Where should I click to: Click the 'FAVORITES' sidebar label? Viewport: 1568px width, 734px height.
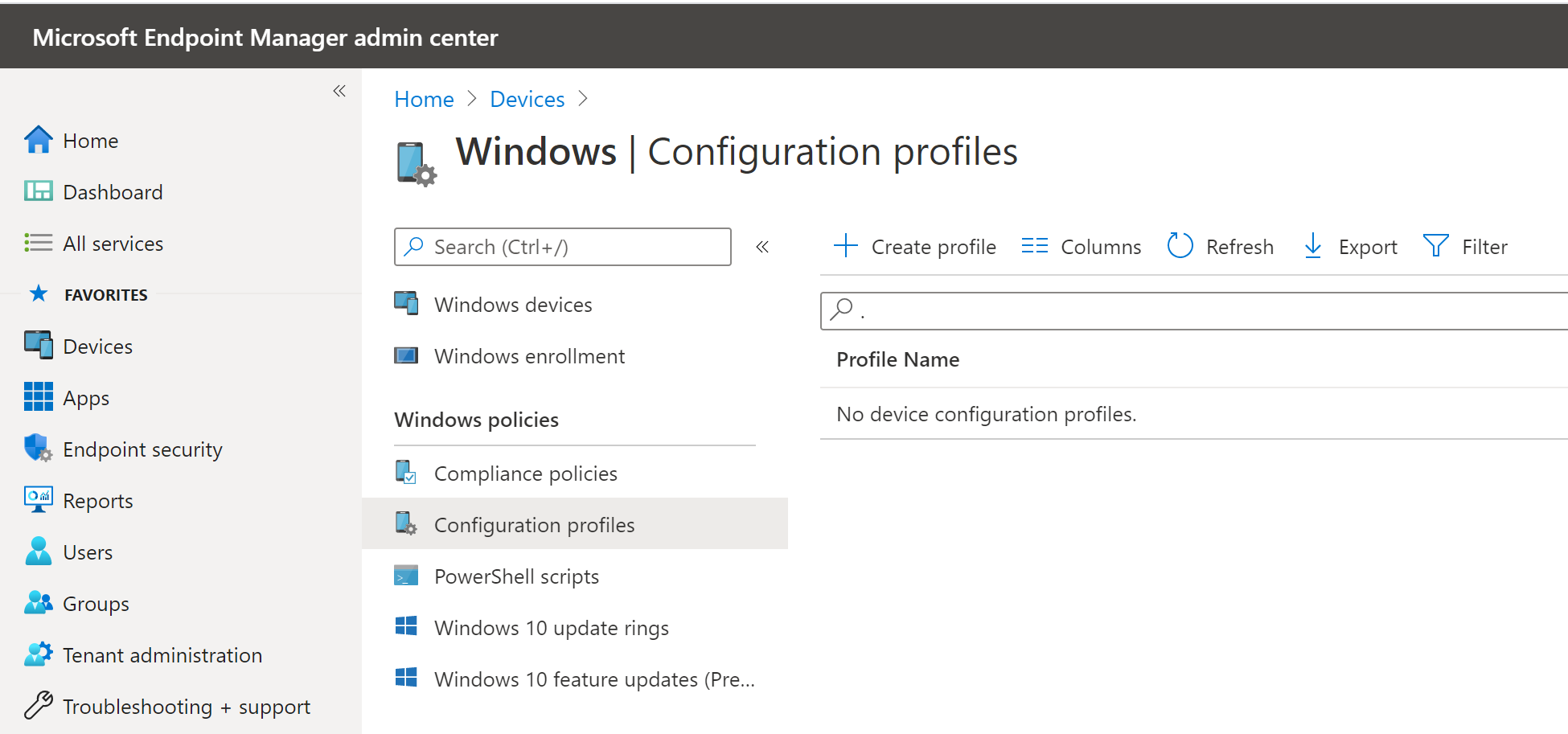(106, 295)
